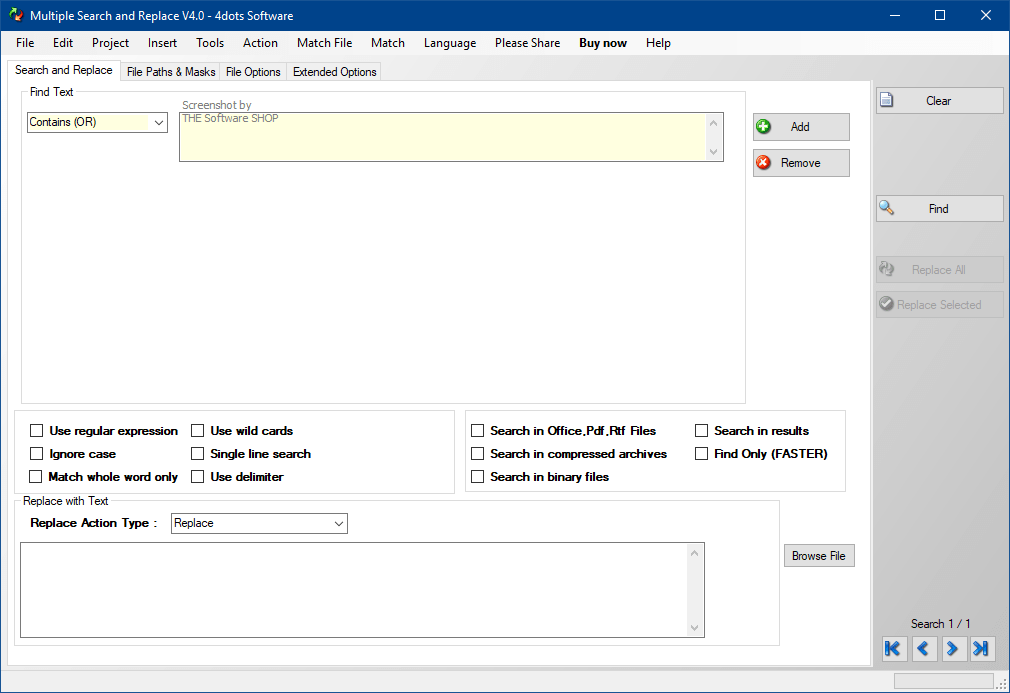1010x693 pixels.
Task: Open Replace Action Type dropdown
Action: point(338,523)
